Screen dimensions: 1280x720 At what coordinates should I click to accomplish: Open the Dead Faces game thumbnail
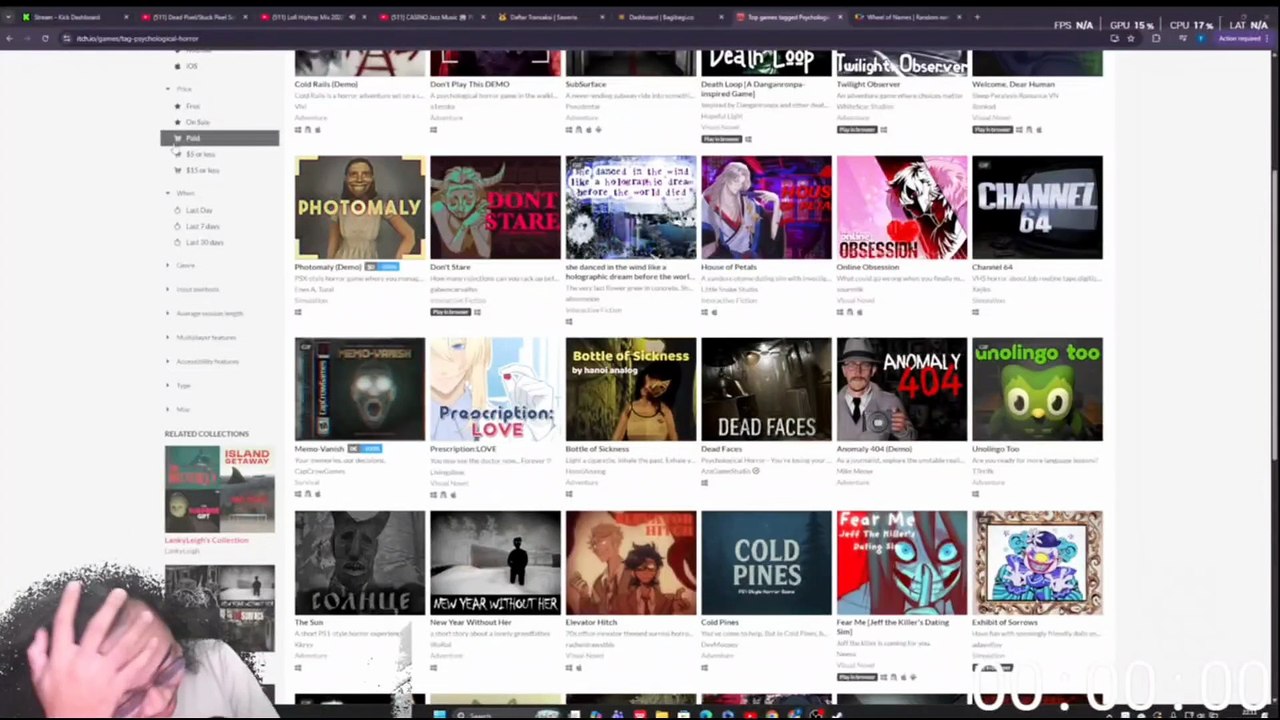point(766,389)
